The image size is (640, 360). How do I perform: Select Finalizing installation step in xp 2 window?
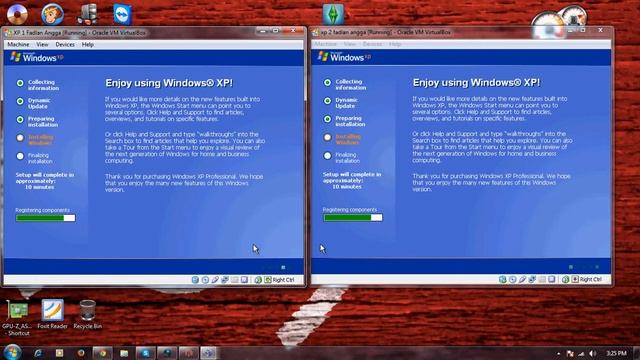point(342,158)
